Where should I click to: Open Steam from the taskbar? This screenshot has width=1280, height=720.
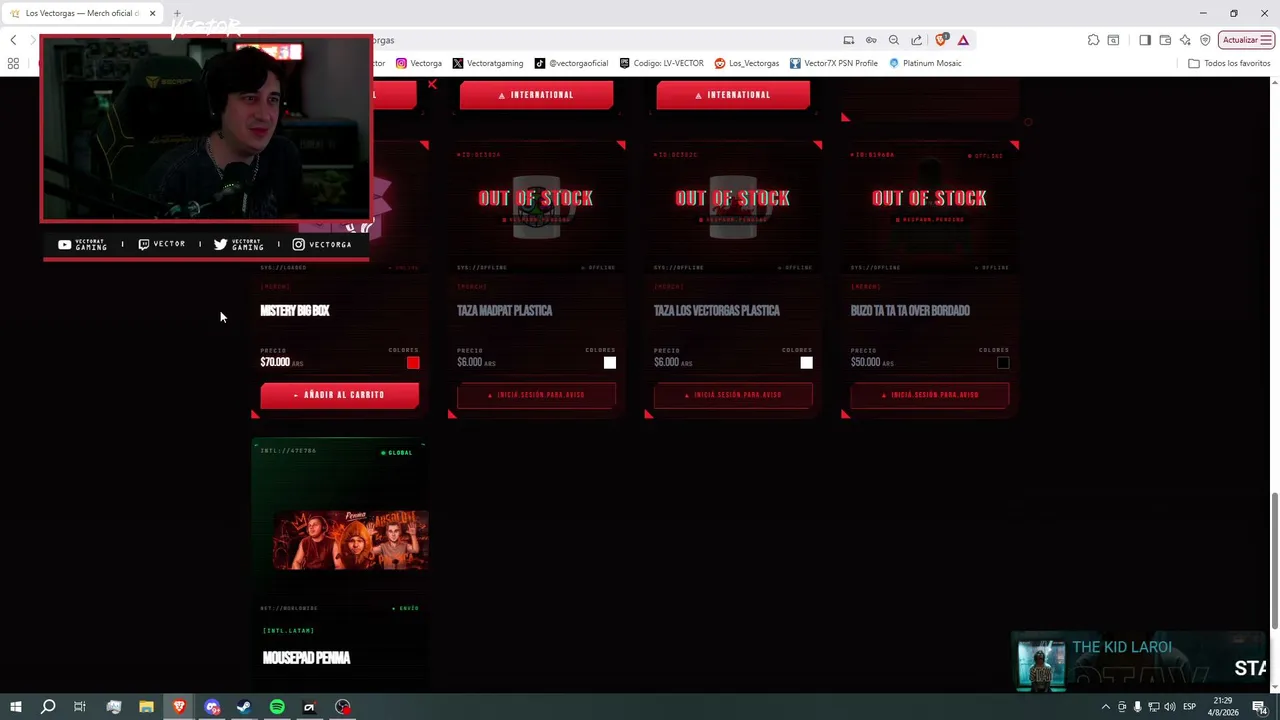(x=244, y=707)
